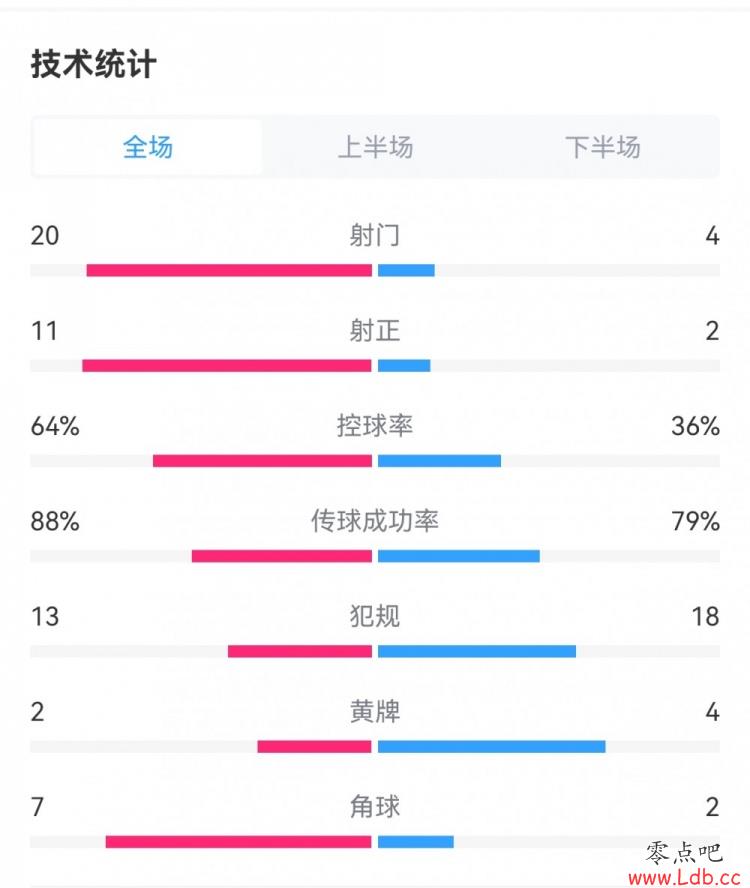Viewport: 750px width, 888px height.
Task: Click the red 射正 bar
Action: click(x=227, y=365)
